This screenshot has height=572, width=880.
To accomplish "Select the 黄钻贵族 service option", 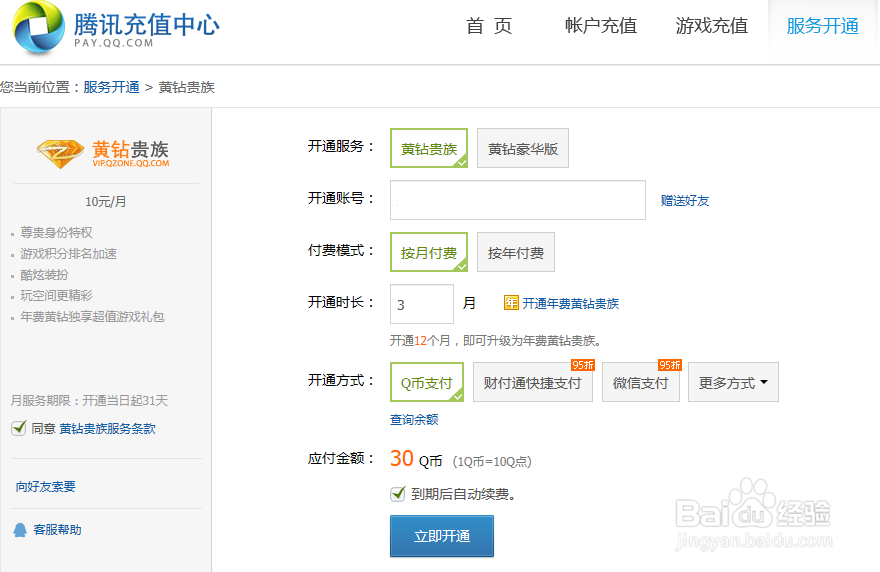I will click(429, 148).
